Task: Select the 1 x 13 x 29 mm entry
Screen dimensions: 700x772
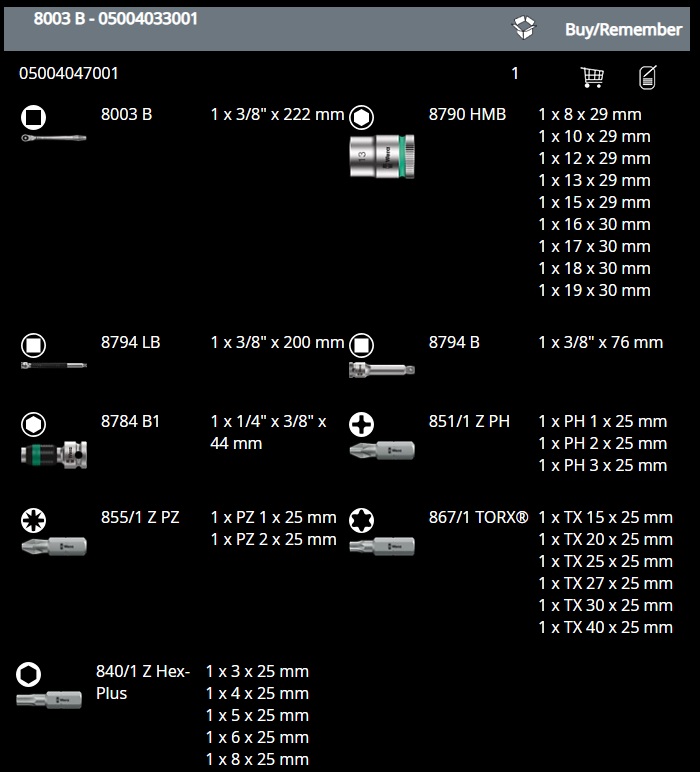Action: (594, 180)
